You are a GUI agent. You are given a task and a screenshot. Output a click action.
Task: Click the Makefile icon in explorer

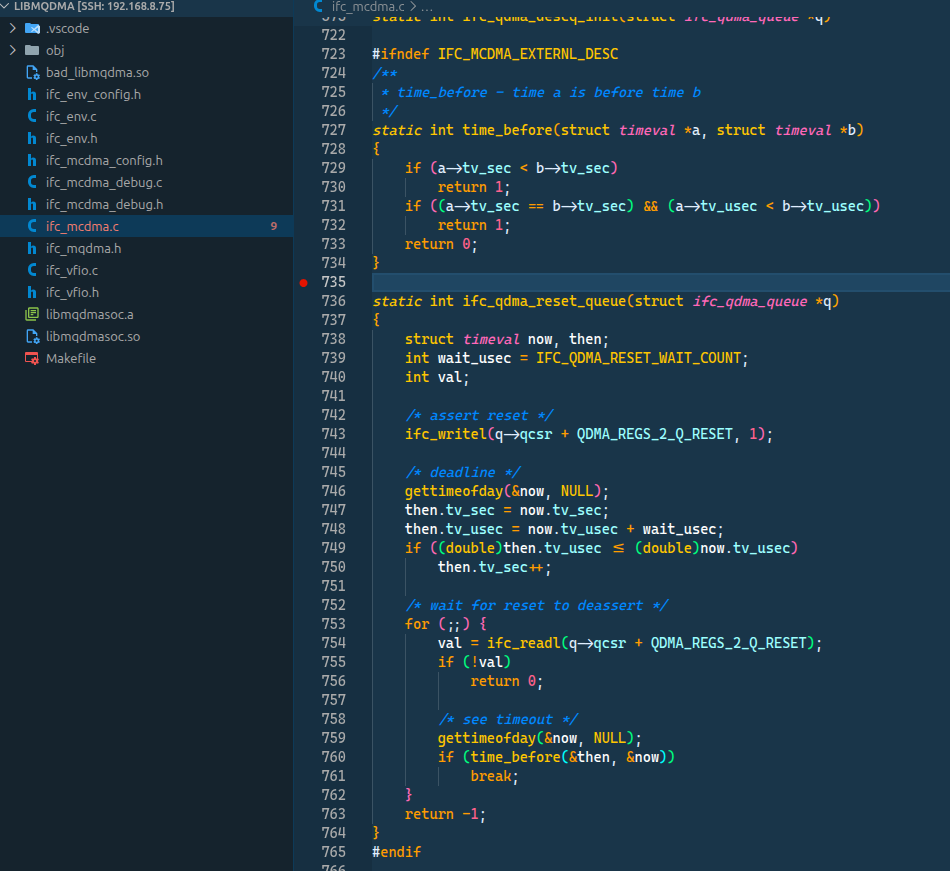(x=32, y=359)
